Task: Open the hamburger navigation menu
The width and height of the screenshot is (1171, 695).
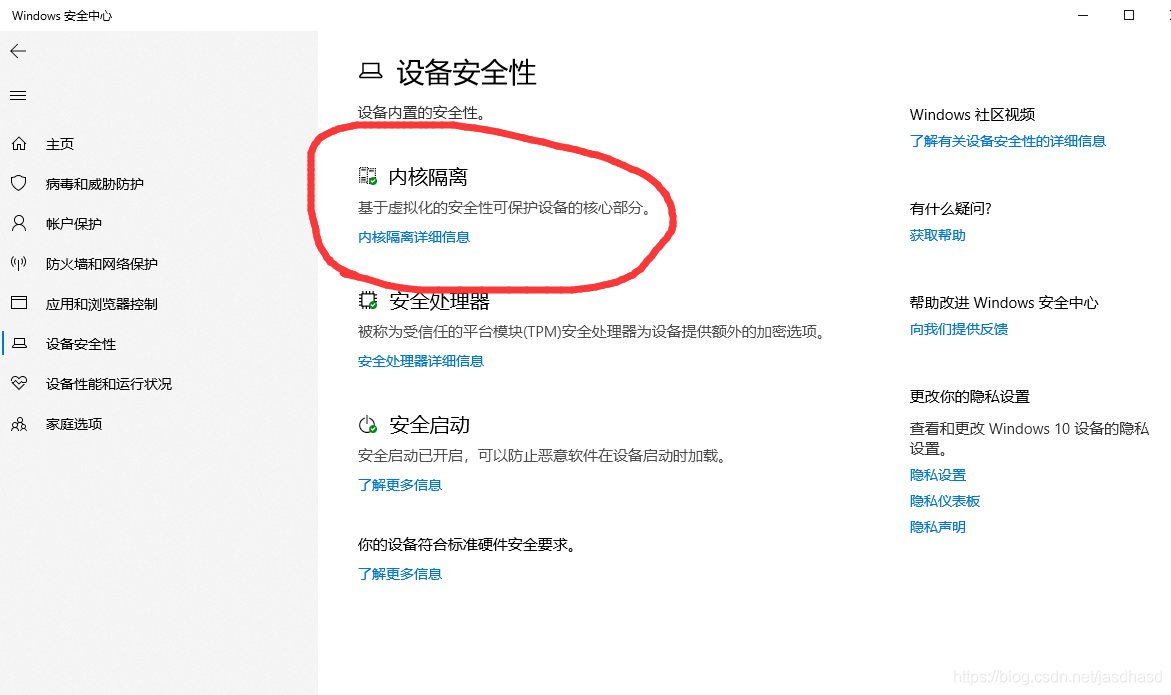Action: click(x=18, y=96)
